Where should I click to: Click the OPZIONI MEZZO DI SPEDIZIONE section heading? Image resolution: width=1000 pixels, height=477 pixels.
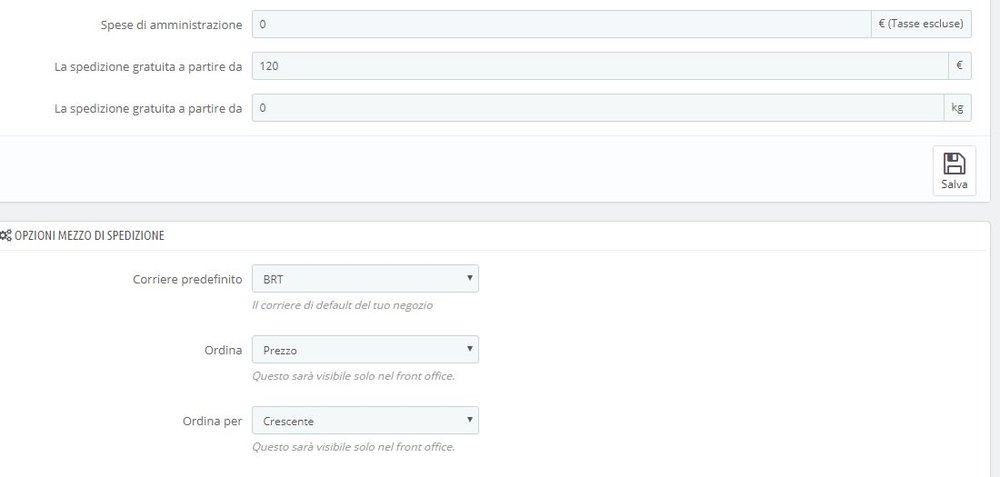click(89, 235)
